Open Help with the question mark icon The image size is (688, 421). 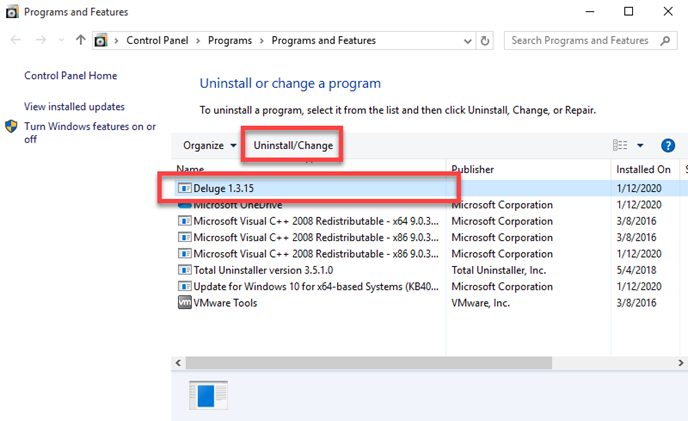pos(668,145)
